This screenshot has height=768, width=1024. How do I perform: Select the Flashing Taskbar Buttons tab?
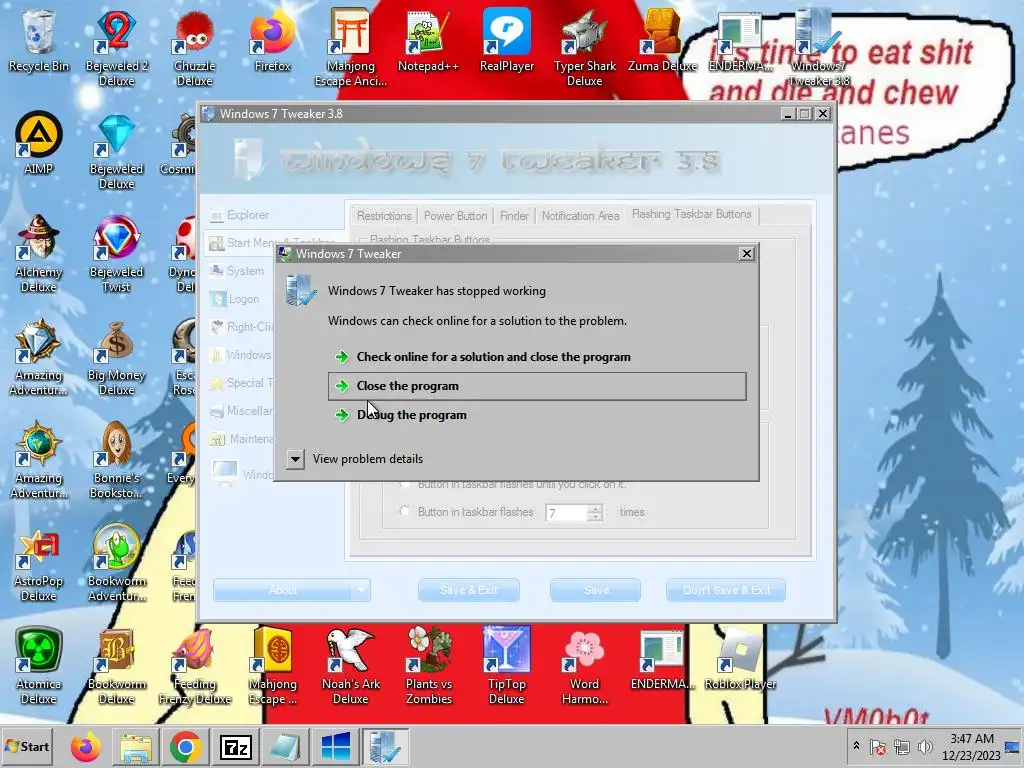pyautogui.click(x=692, y=214)
